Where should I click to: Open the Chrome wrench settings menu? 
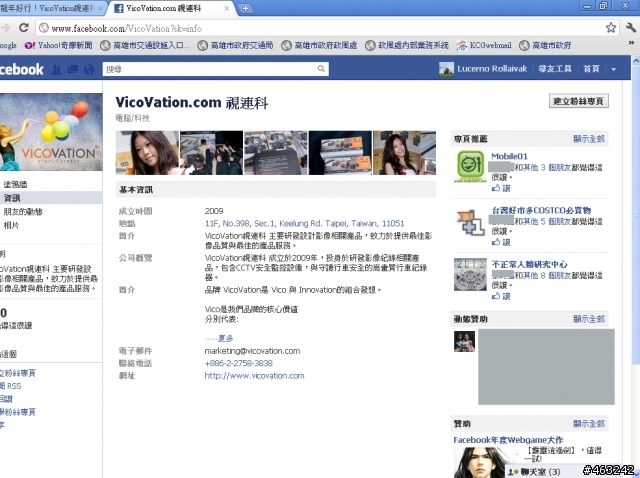pos(631,28)
